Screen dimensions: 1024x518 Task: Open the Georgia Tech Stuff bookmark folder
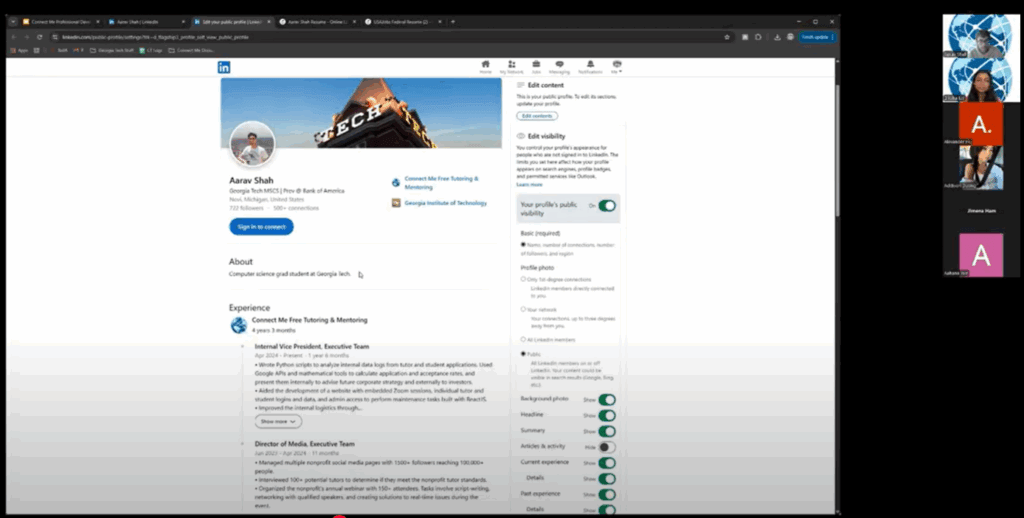[x=110, y=50]
